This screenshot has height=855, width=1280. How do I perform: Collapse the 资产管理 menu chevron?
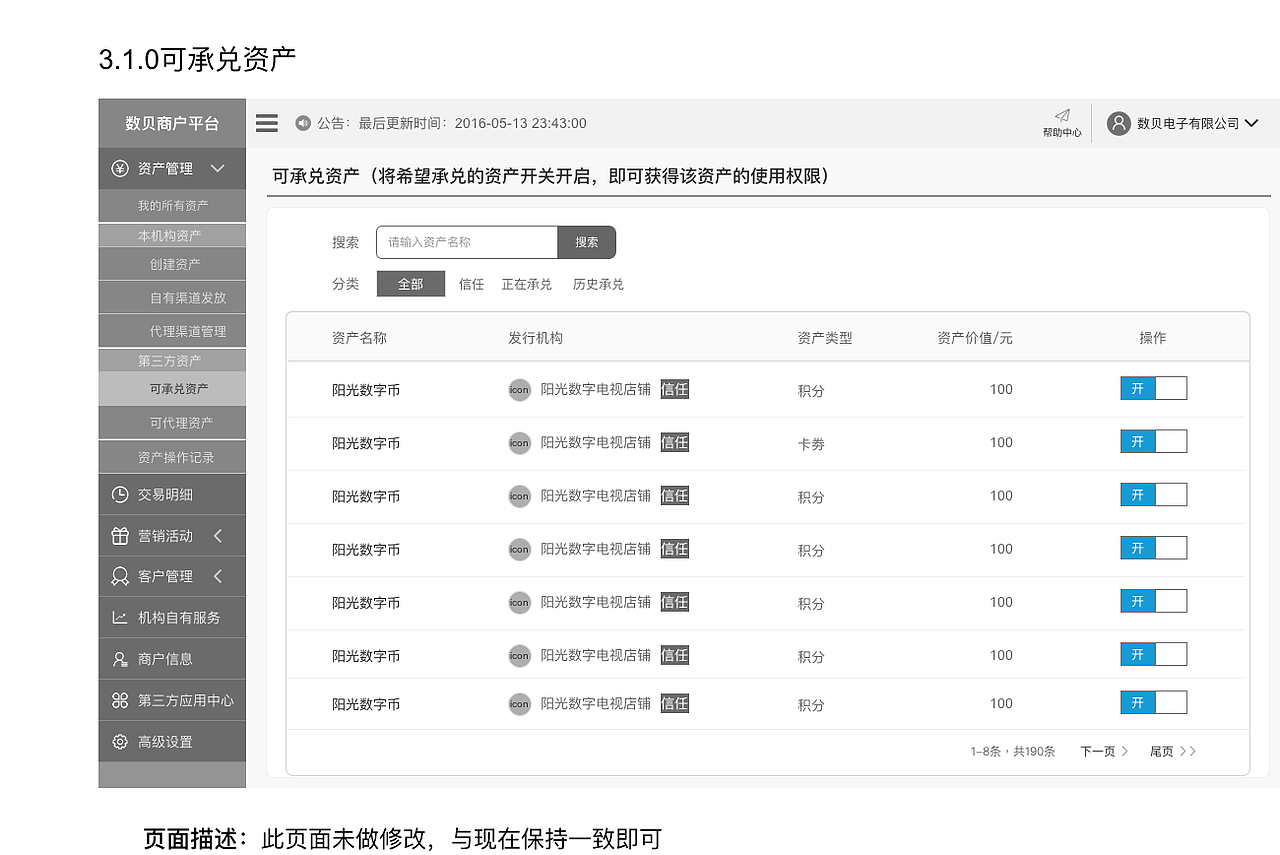pyautogui.click(x=218, y=168)
